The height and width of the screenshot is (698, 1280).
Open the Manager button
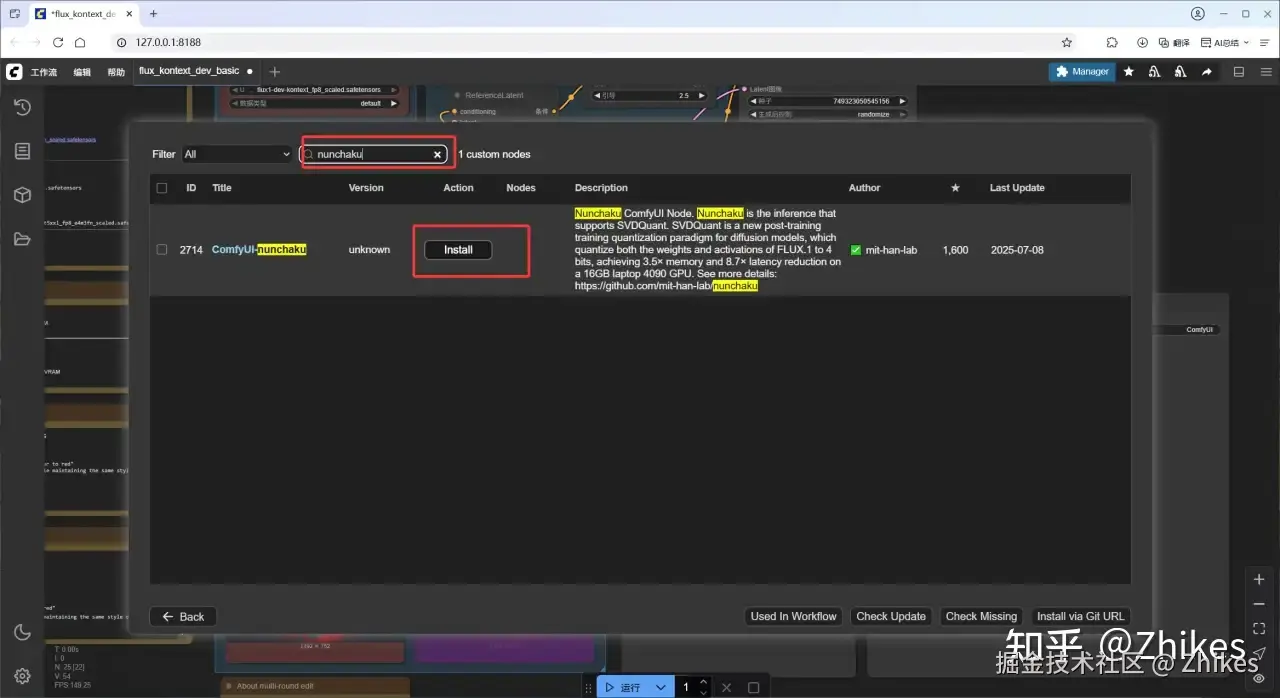1082,72
